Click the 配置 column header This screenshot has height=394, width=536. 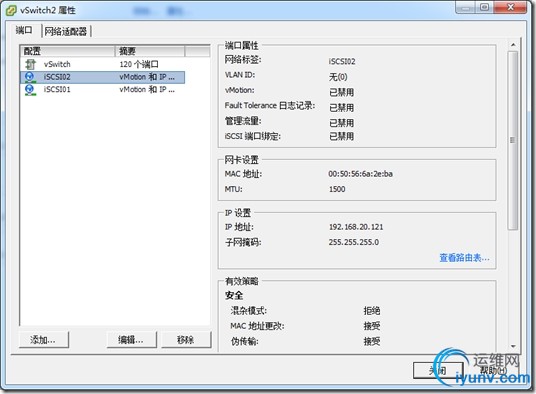point(68,51)
